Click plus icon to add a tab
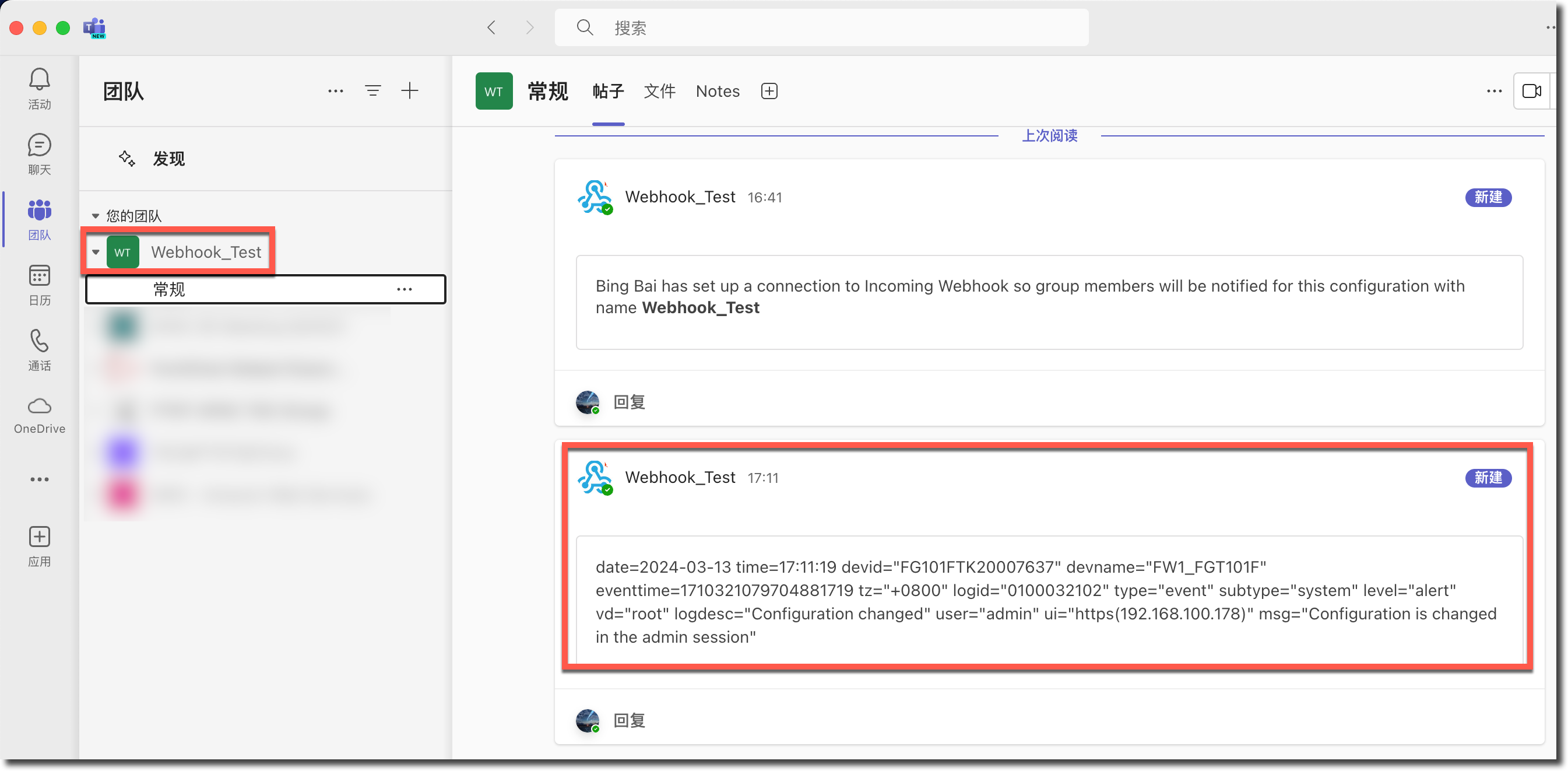This screenshot has width=1568, height=771. pos(769,91)
